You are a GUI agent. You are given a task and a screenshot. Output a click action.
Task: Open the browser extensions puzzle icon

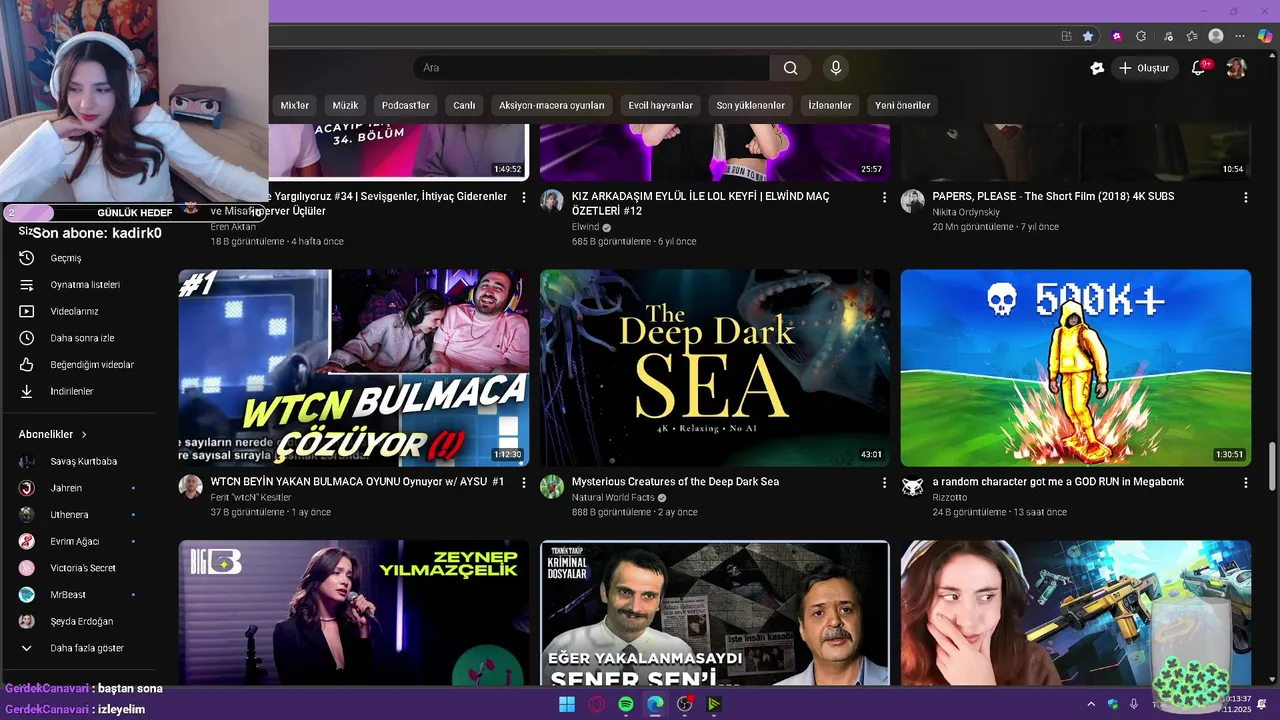point(1141,36)
